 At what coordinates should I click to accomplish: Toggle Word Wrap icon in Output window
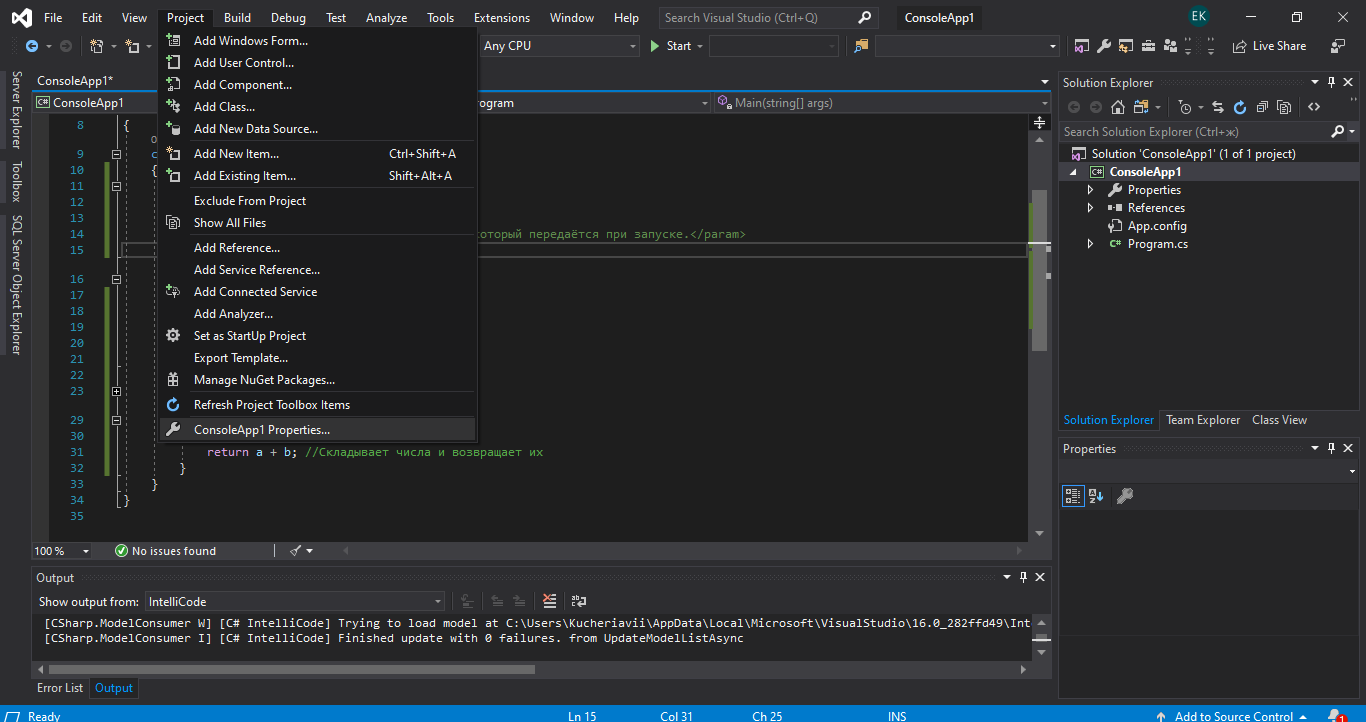point(578,601)
